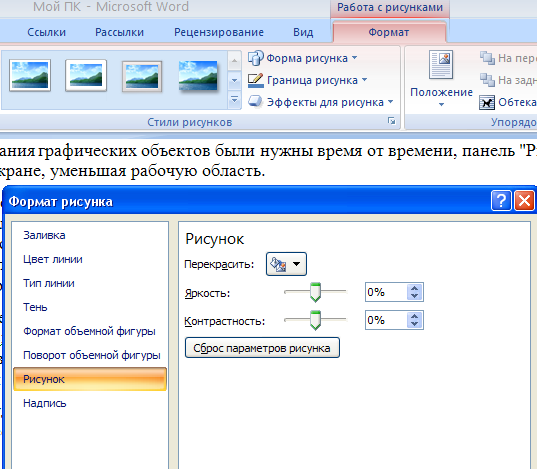Open the Рецензирование ribbon tab

pos(219,32)
